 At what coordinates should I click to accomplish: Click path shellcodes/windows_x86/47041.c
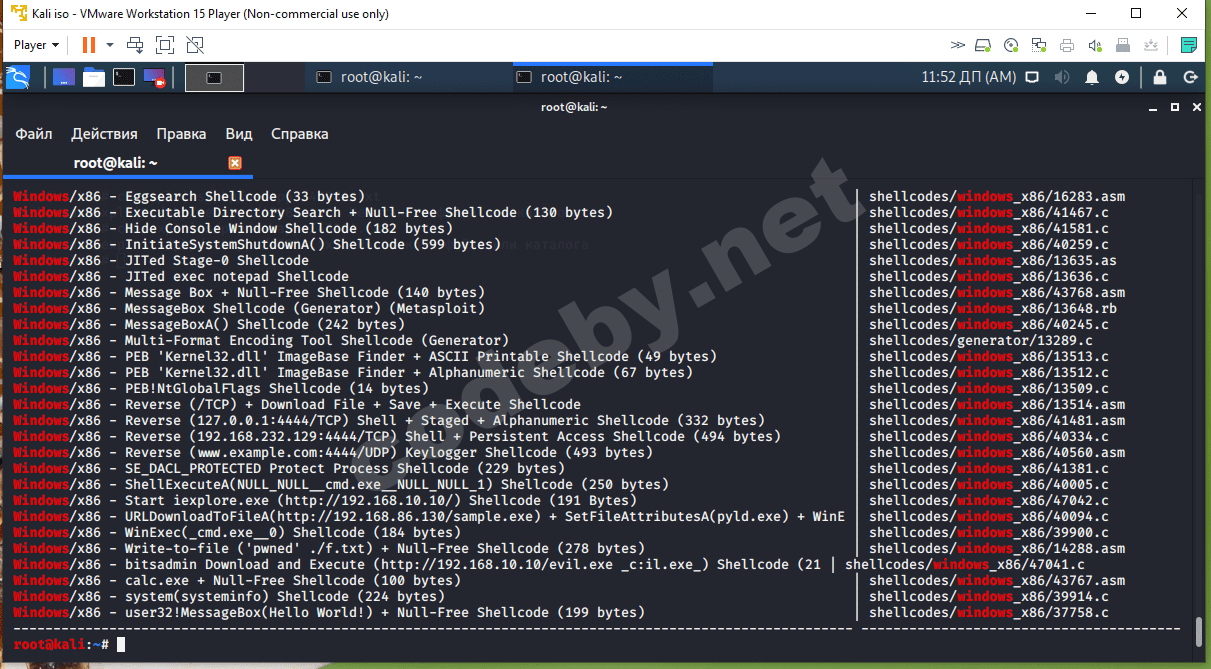coord(965,564)
